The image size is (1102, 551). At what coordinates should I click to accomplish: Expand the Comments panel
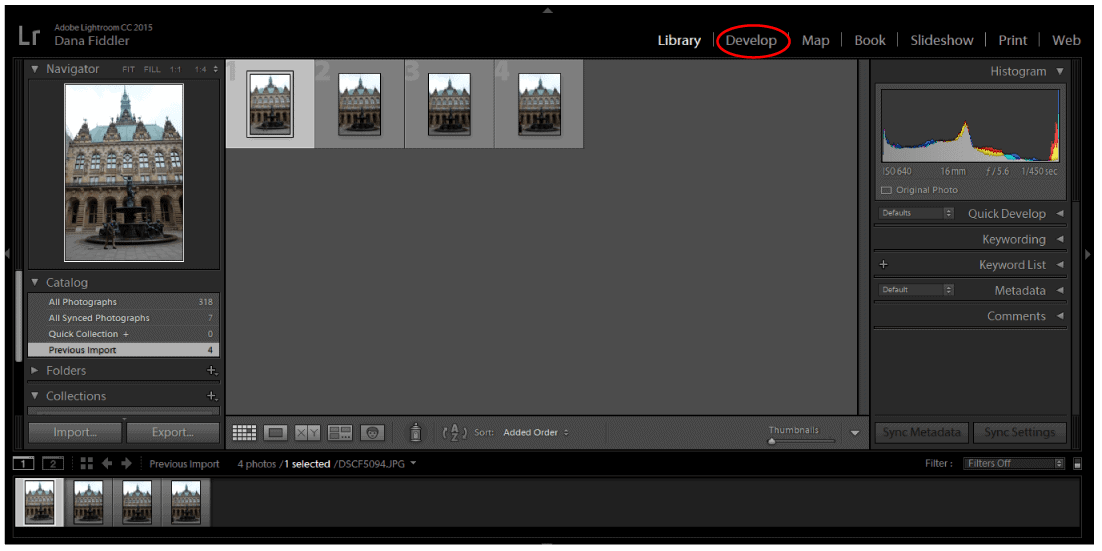pos(1059,316)
